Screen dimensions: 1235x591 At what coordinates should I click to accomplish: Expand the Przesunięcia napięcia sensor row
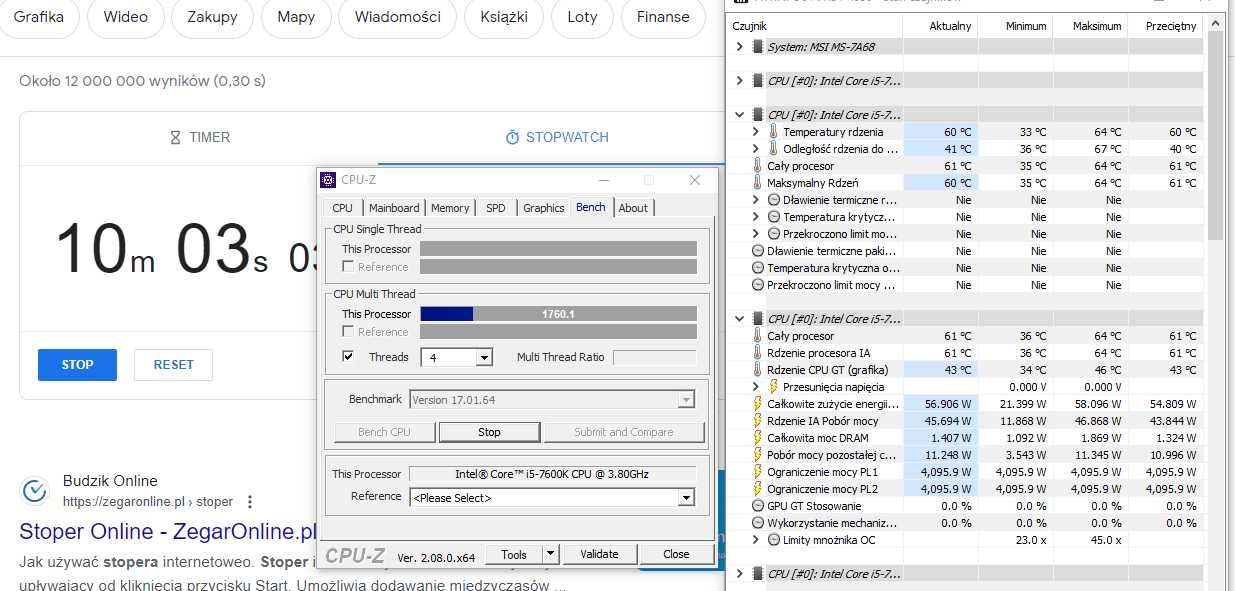(755, 387)
